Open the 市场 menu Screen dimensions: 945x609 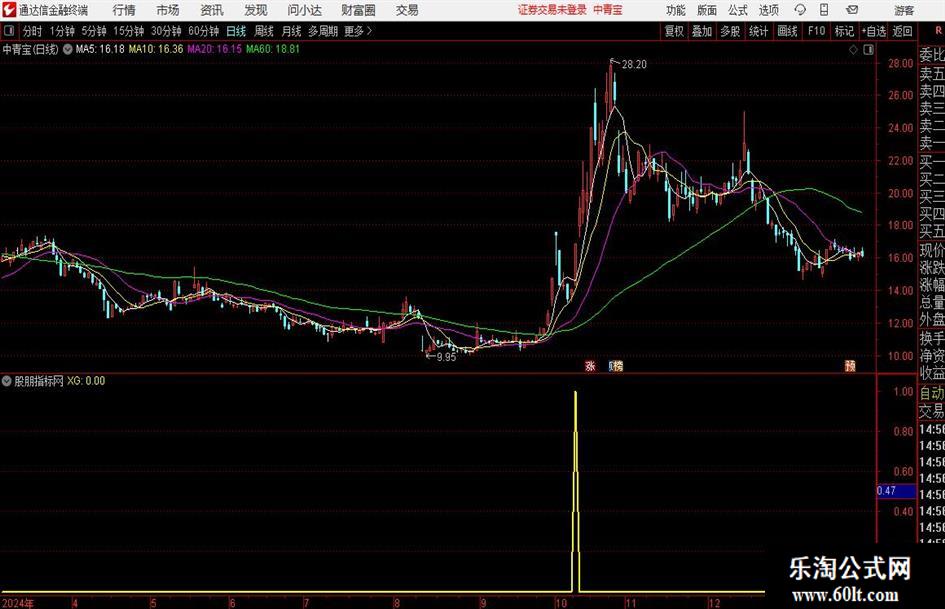pos(168,10)
